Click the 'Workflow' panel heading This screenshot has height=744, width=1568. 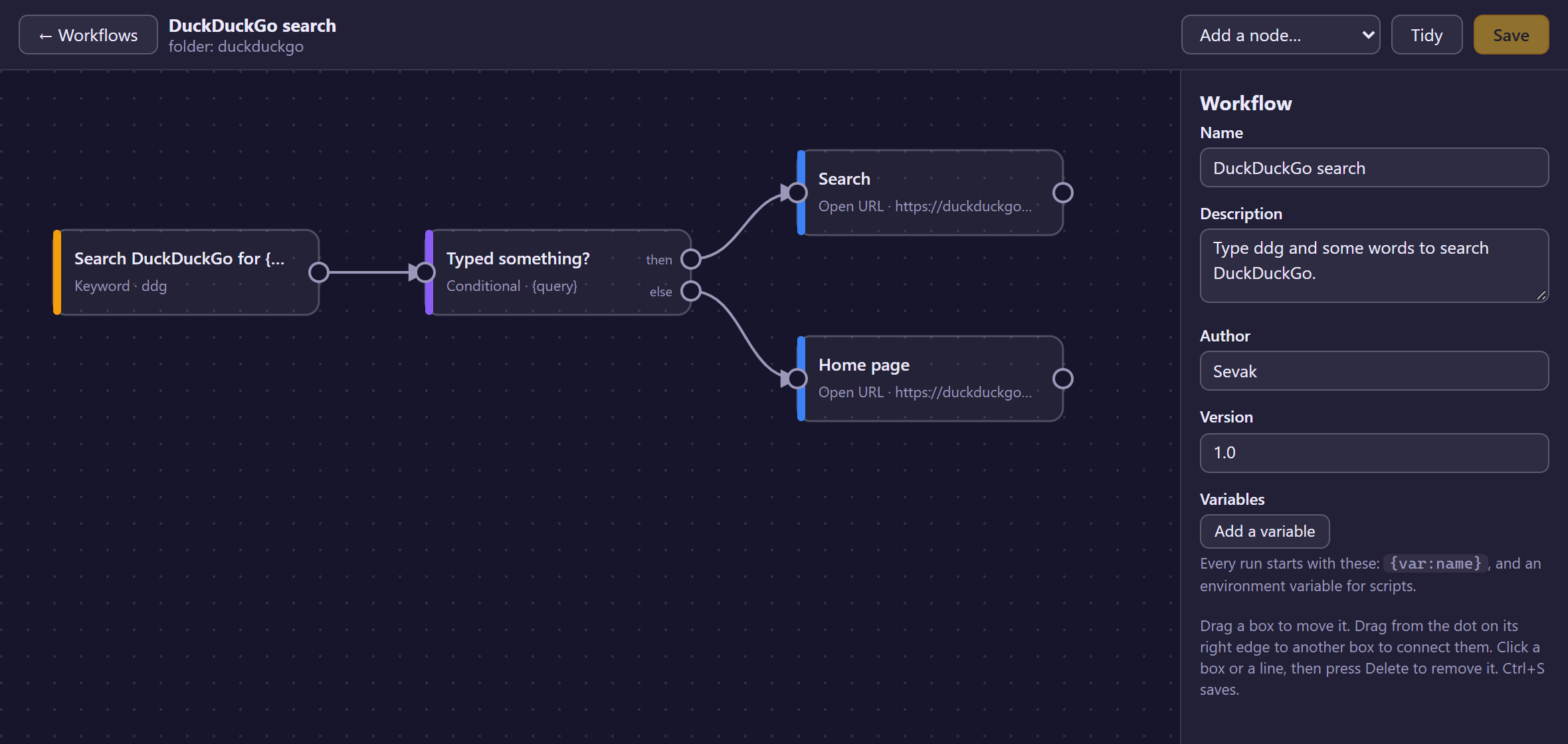[1246, 103]
